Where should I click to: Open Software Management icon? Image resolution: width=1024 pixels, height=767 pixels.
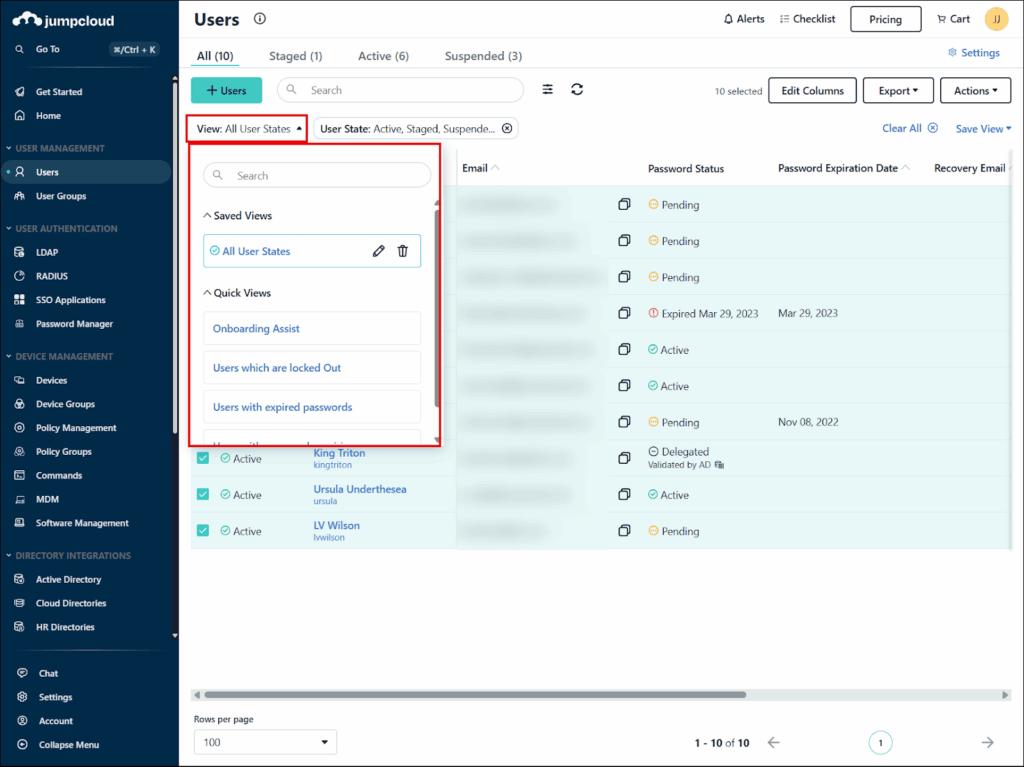coord(20,523)
